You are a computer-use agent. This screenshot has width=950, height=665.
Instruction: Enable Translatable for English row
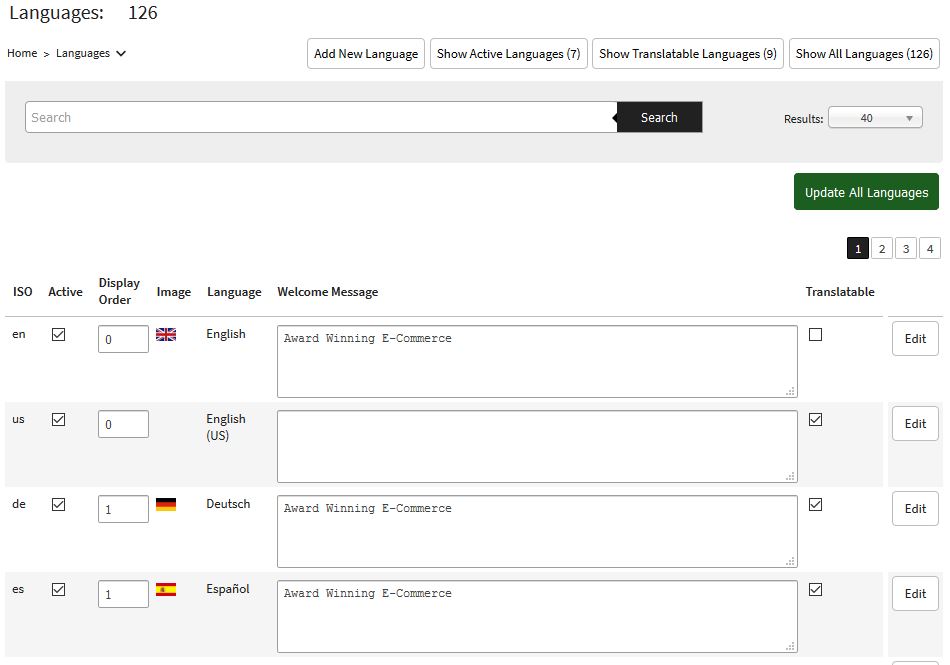(x=815, y=334)
